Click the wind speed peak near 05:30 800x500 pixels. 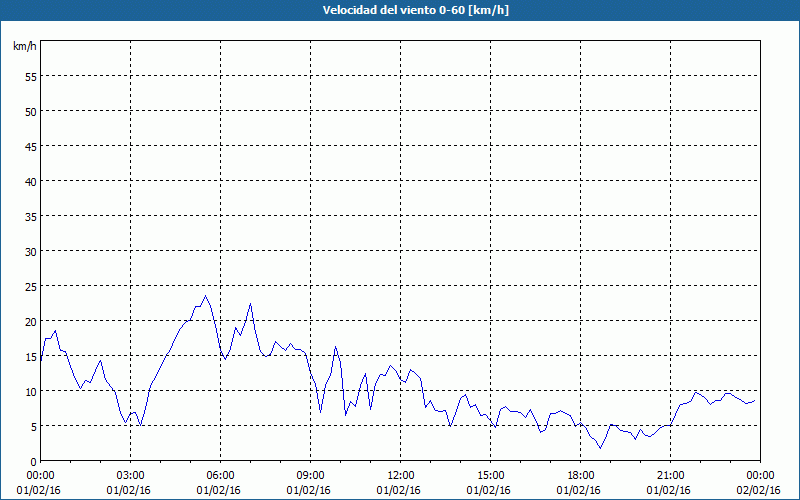206,296
